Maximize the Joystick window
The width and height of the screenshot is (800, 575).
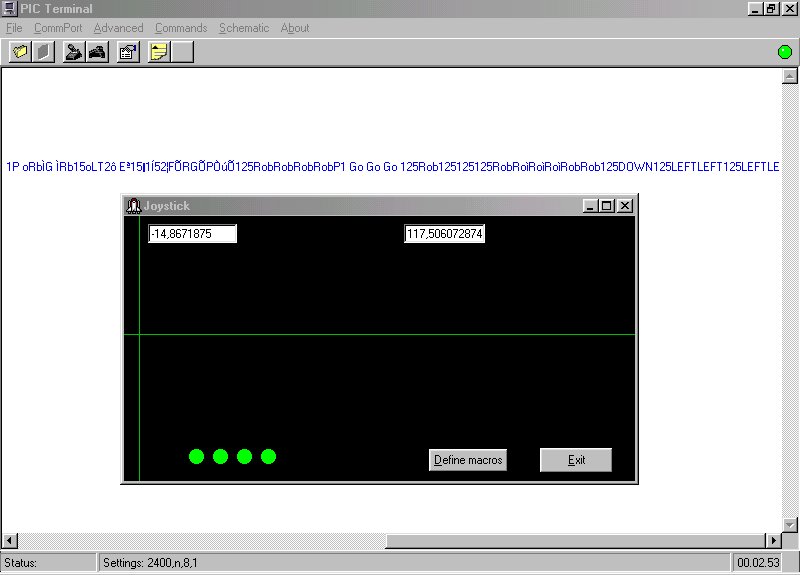[x=607, y=206]
